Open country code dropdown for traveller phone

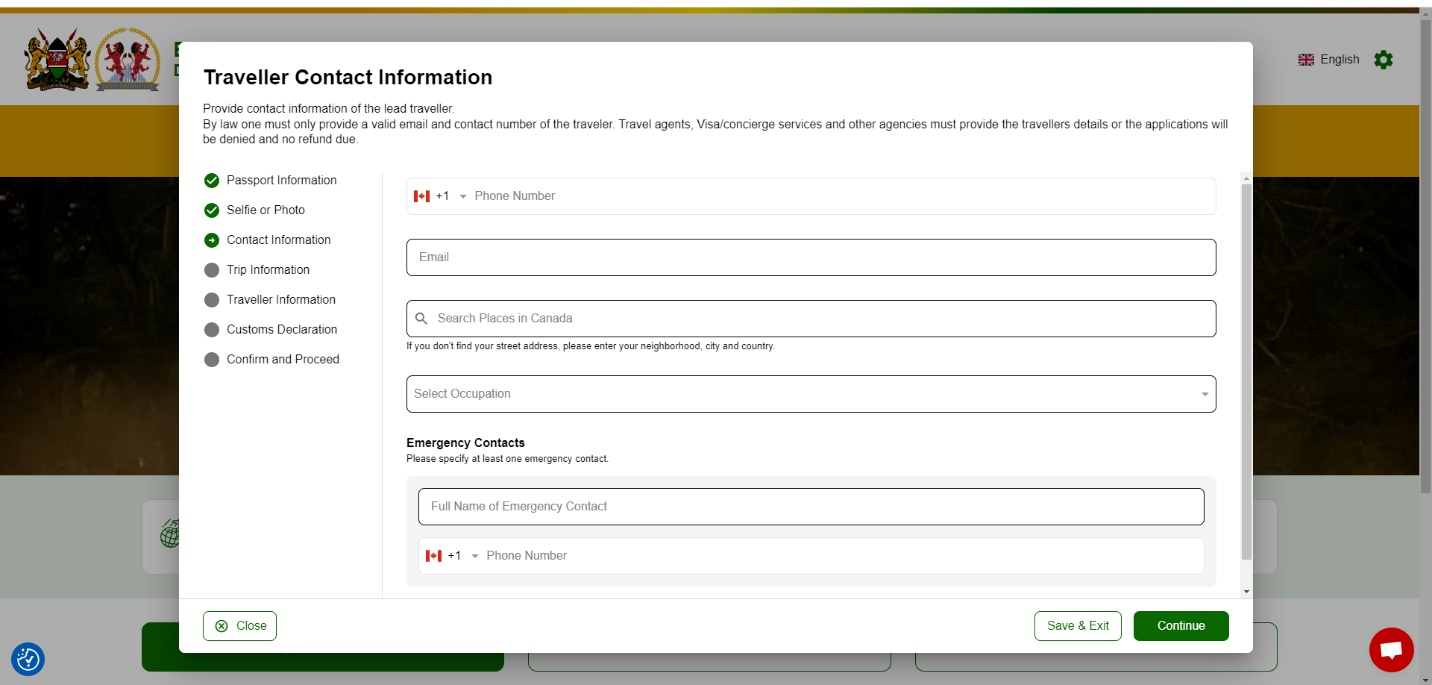tap(462, 197)
